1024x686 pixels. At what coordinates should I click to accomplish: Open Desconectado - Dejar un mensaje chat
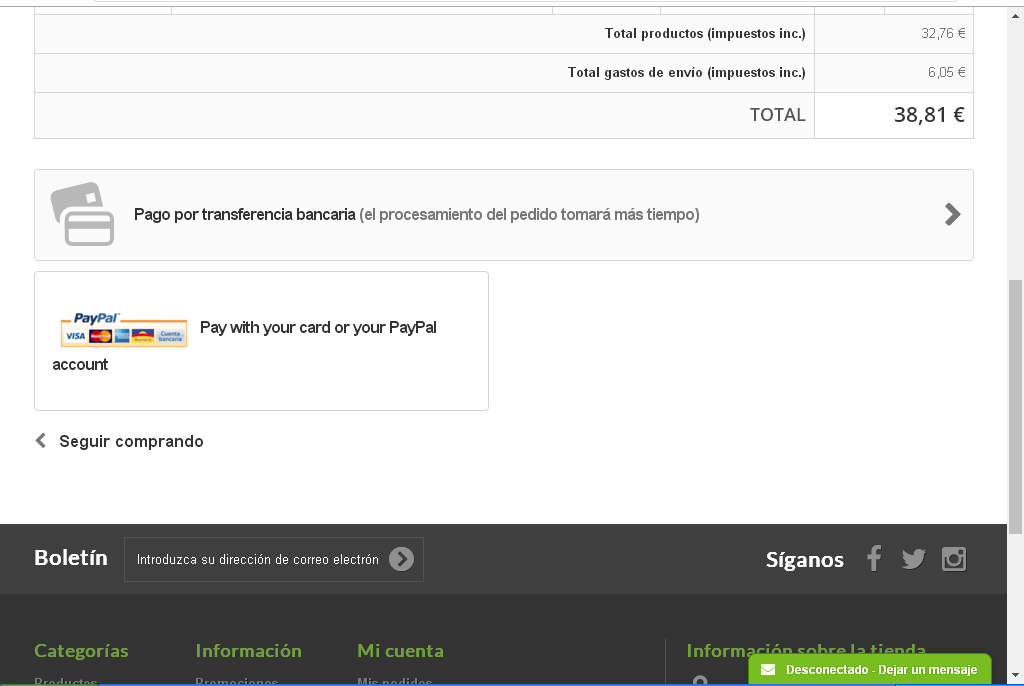pos(880,669)
